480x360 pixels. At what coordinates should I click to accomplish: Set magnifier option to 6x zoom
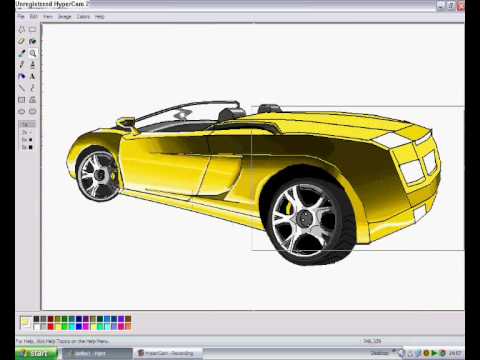coord(27,140)
